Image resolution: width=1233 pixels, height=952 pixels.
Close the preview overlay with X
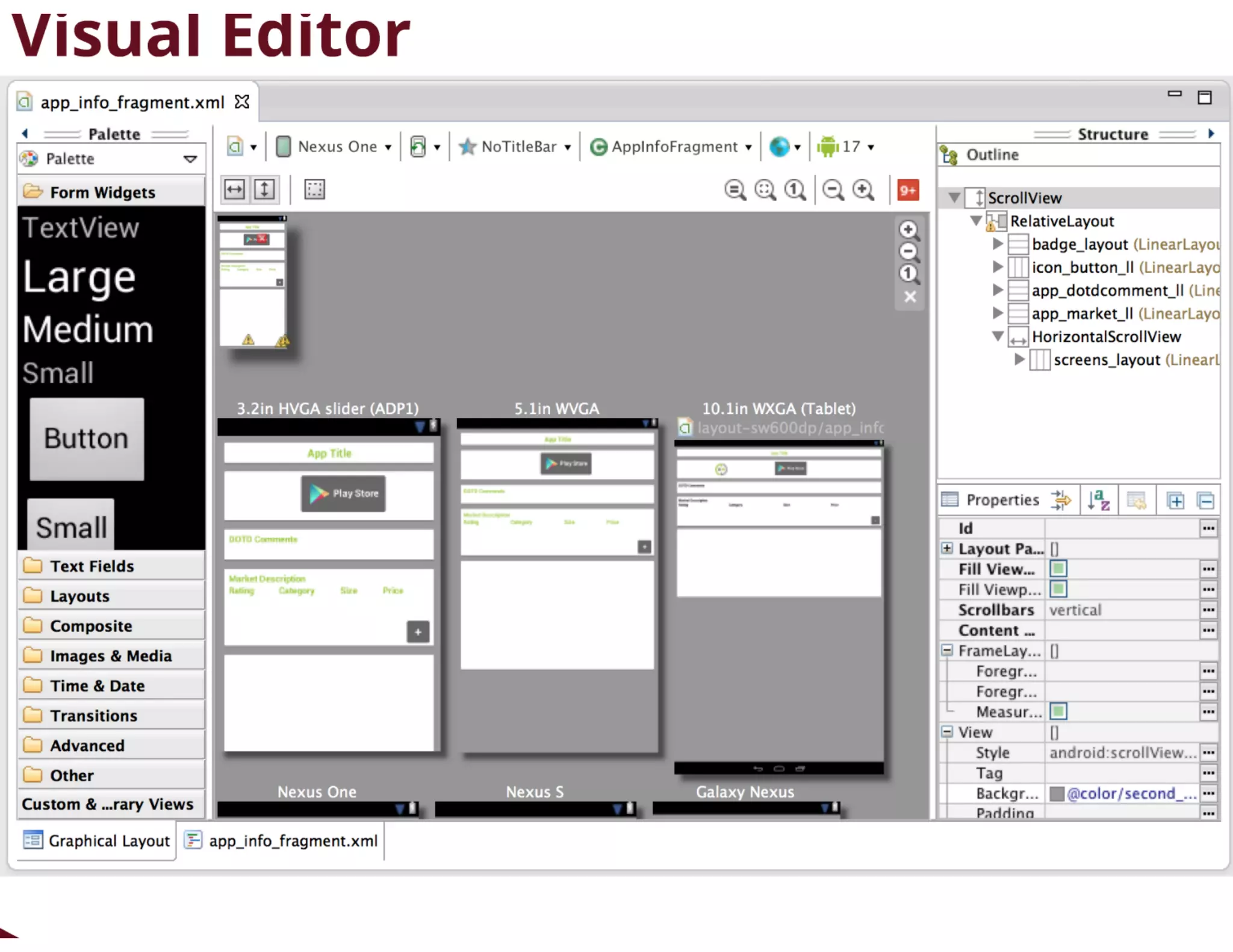(x=910, y=297)
